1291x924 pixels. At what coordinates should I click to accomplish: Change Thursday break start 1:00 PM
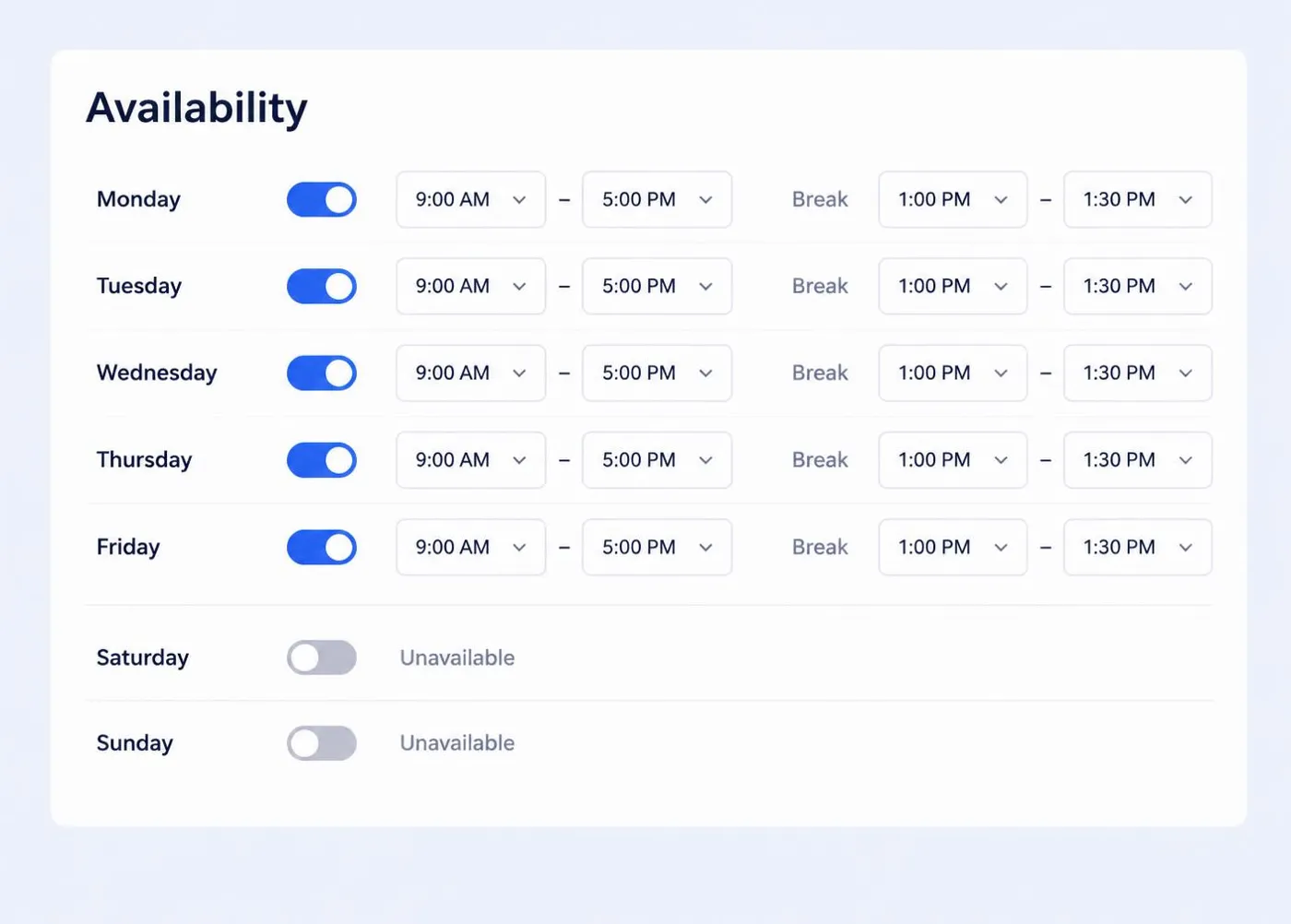click(x=953, y=459)
